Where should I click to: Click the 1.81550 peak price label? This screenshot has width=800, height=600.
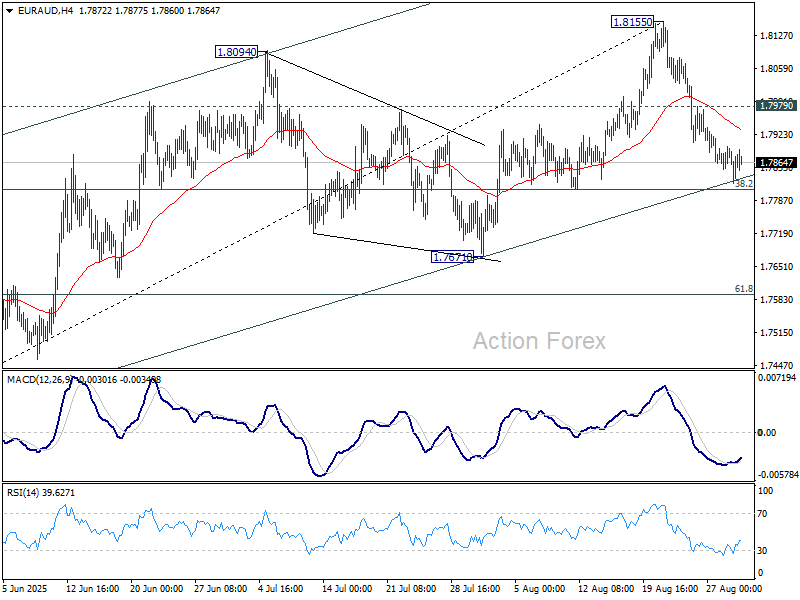point(634,21)
